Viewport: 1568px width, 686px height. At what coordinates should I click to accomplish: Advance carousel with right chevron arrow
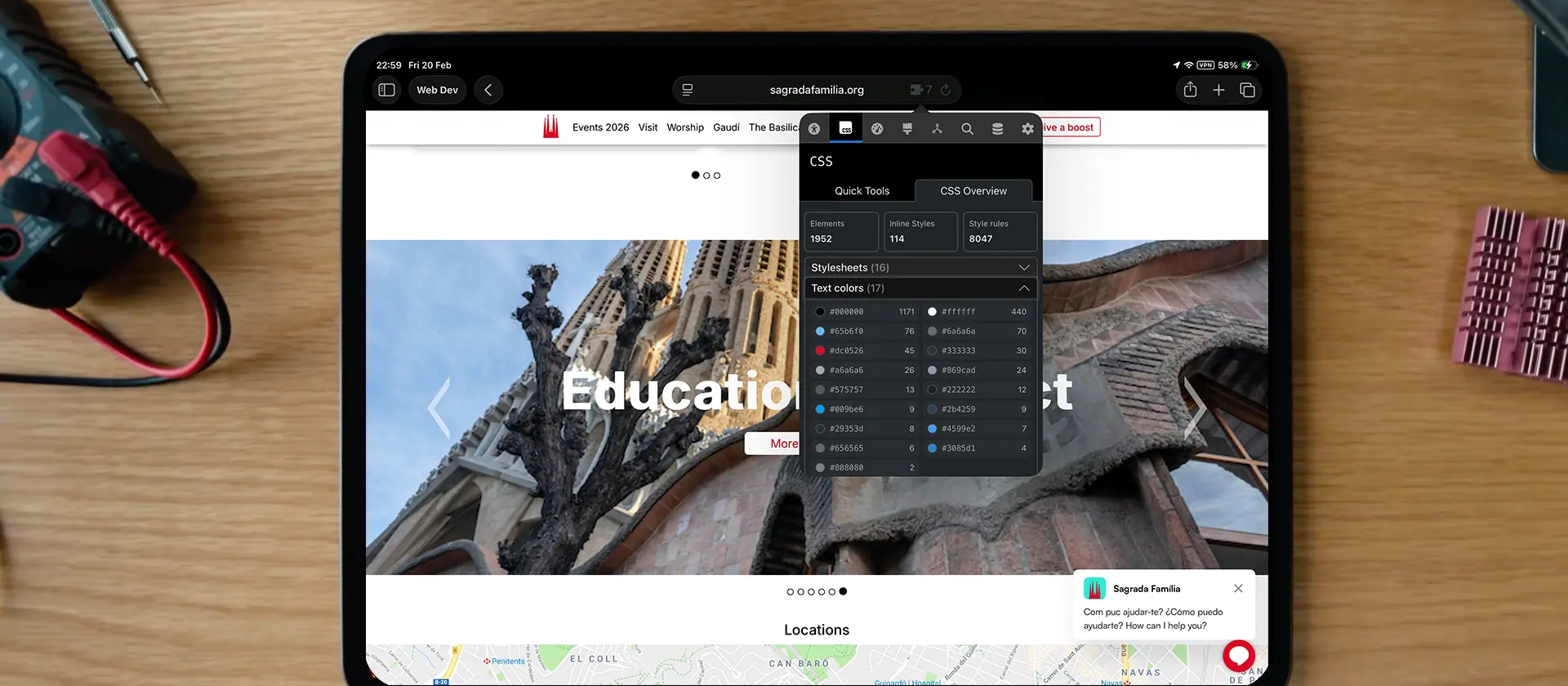(x=1194, y=407)
